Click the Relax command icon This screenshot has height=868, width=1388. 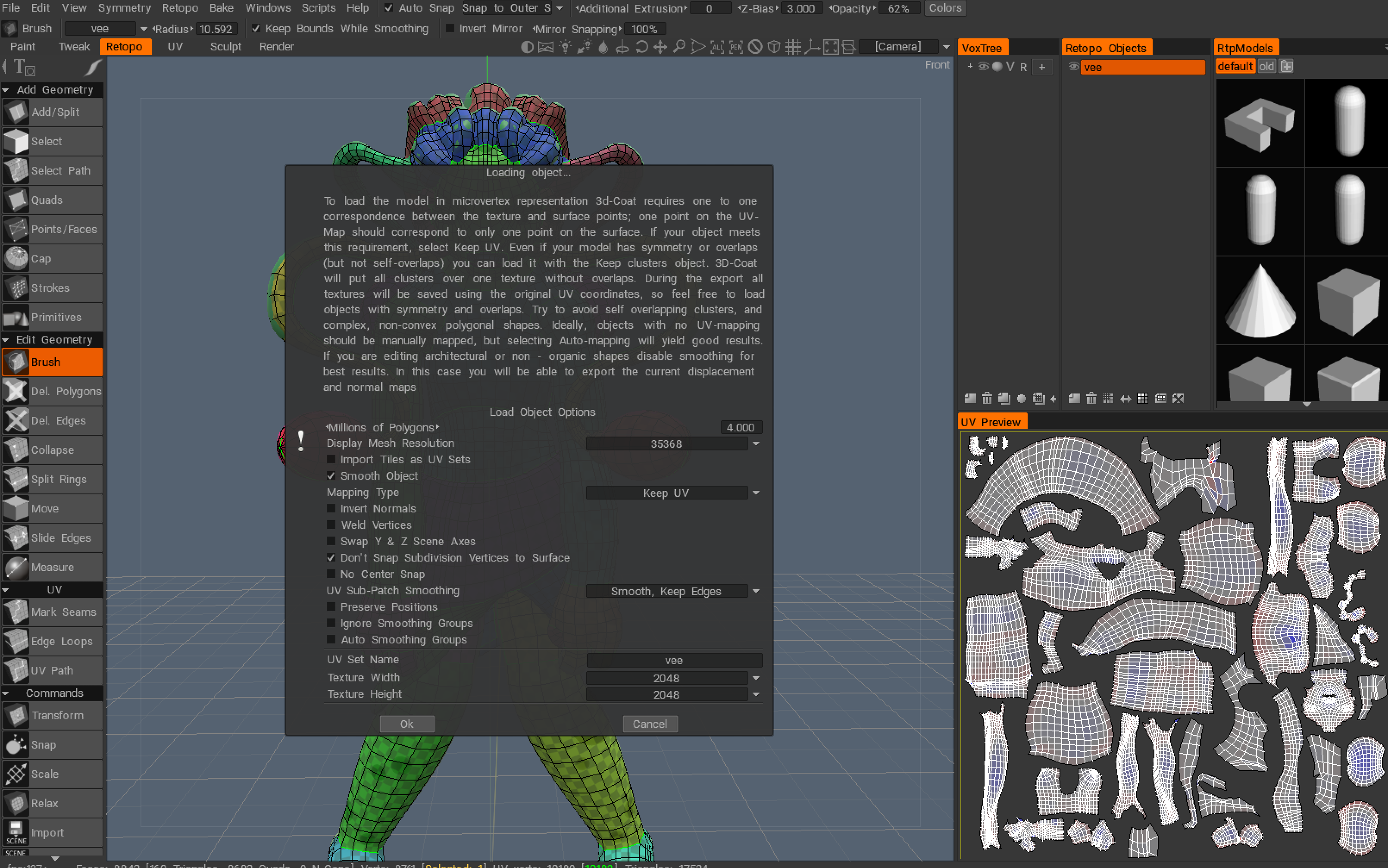click(x=16, y=803)
